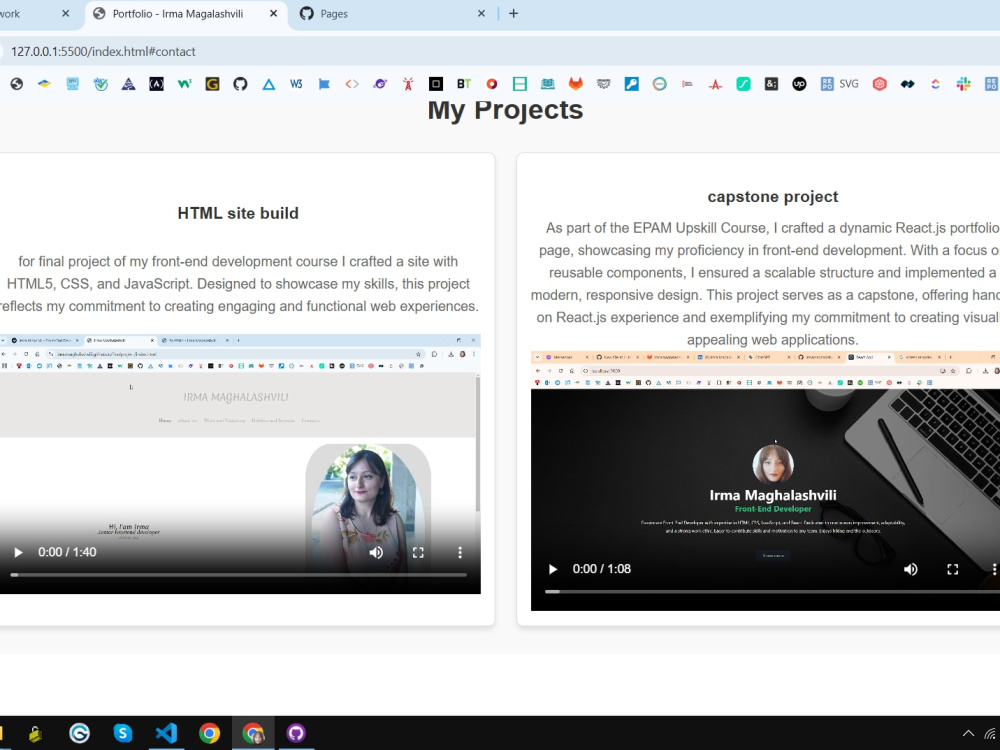Open the red Adobe-style A bookmark
This screenshot has height=750, width=1000.
pyautogui.click(x=716, y=84)
